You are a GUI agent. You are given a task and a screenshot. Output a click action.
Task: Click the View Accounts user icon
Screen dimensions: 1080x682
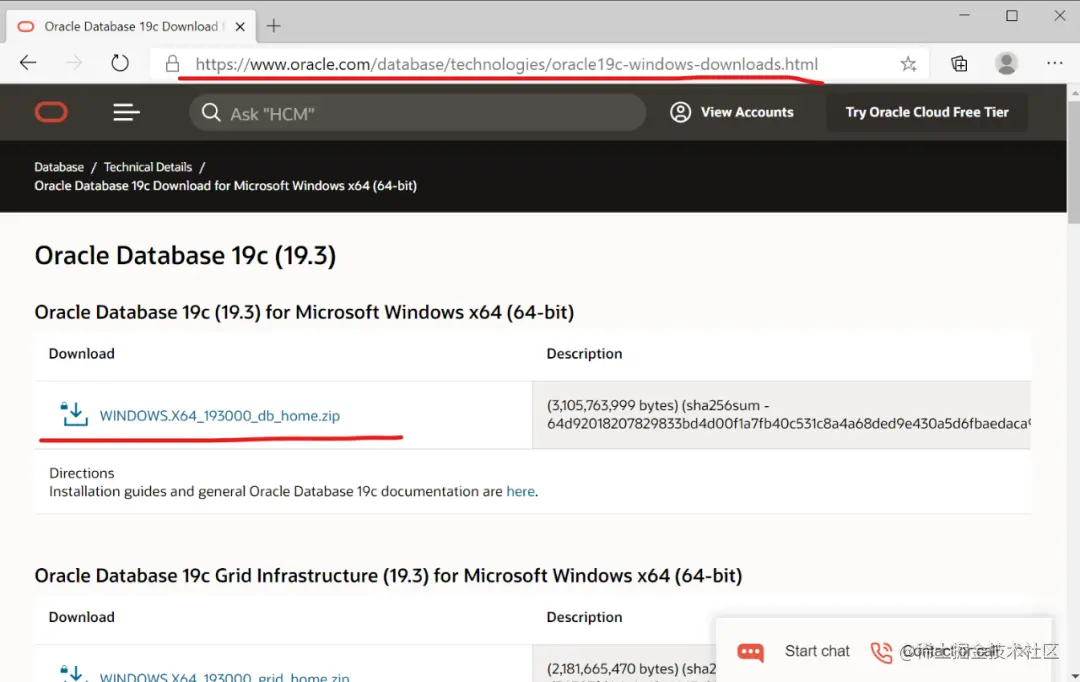coord(681,112)
